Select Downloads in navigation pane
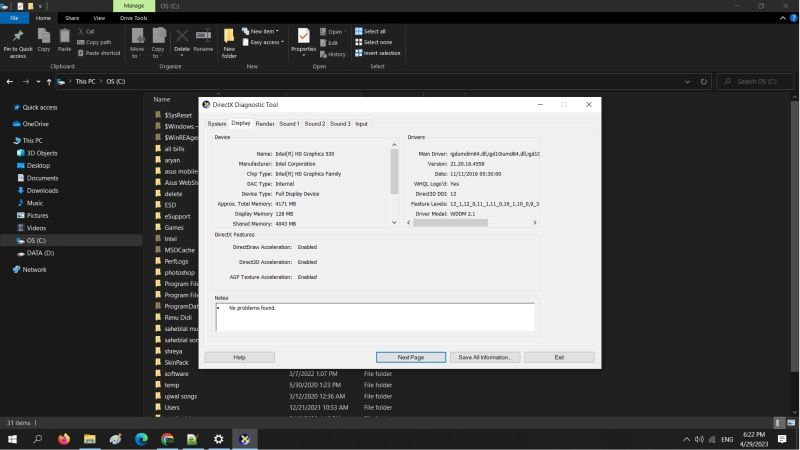The image size is (800, 450). (x=42, y=190)
